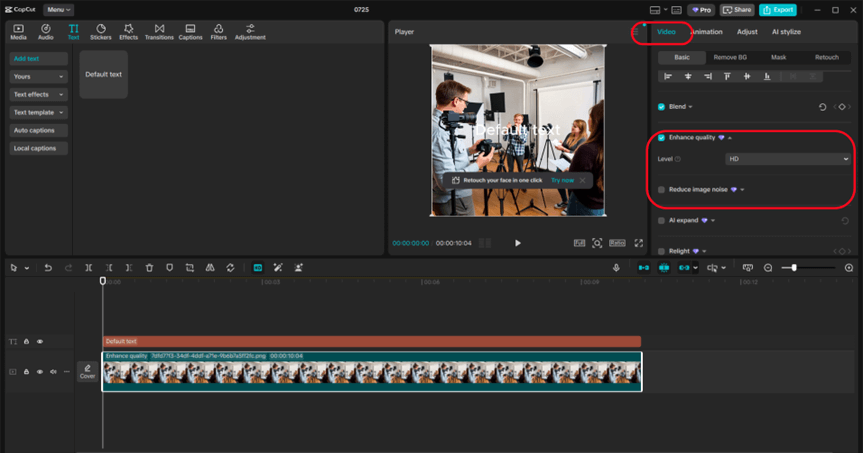Uncheck the Enhance quality checkbox

point(661,137)
